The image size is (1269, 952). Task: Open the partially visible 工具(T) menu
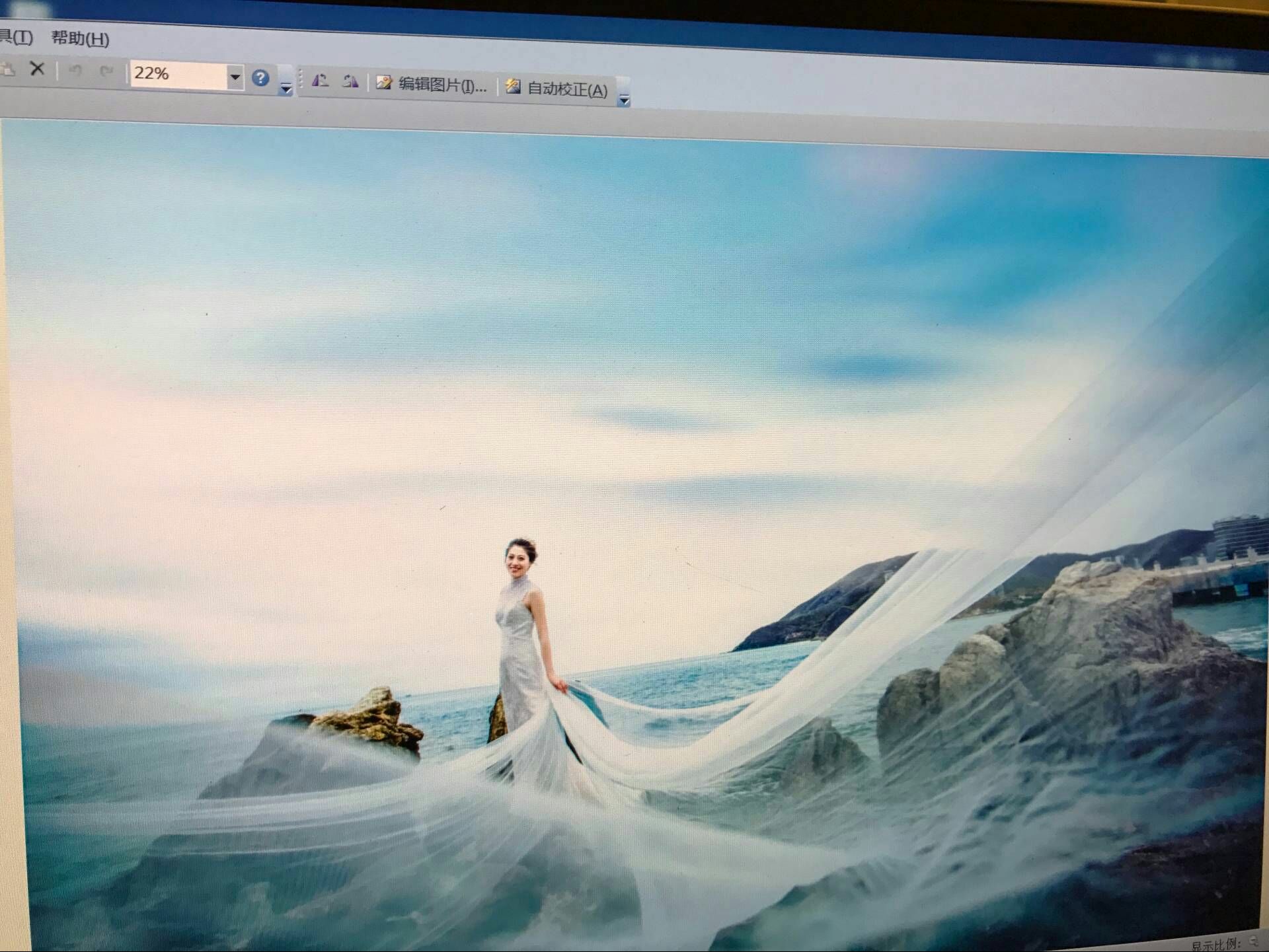click(16, 36)
